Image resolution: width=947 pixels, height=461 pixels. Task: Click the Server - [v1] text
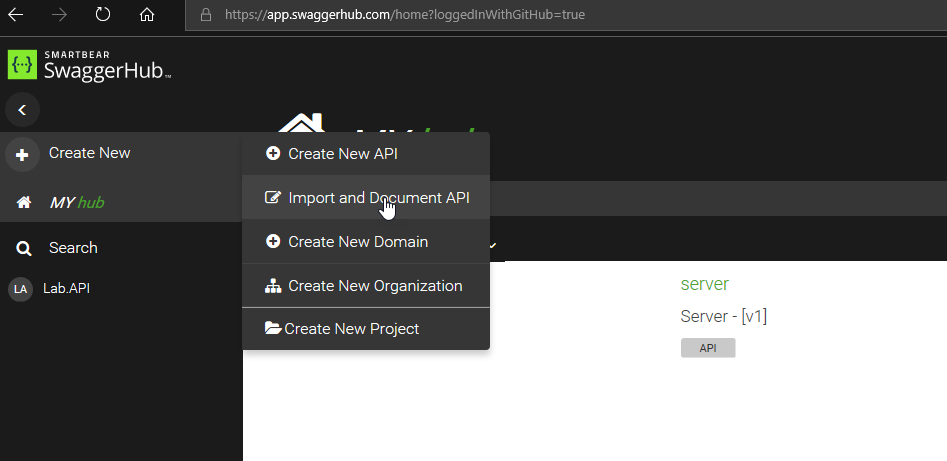point(724,316)
